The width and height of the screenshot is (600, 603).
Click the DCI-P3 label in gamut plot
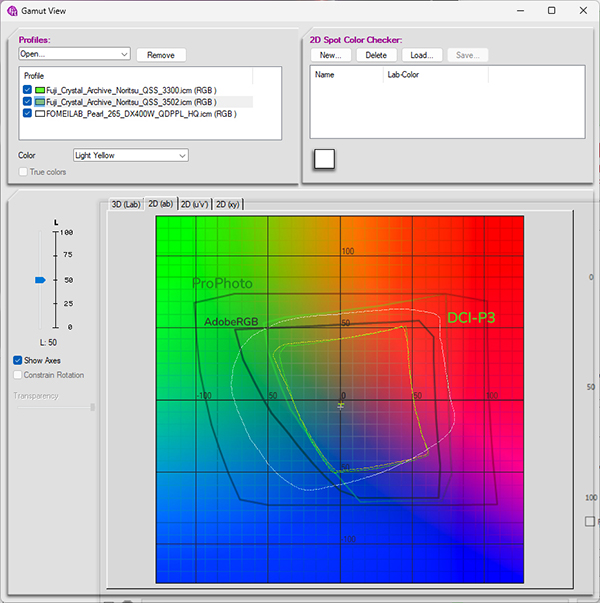tap(471, 318)
